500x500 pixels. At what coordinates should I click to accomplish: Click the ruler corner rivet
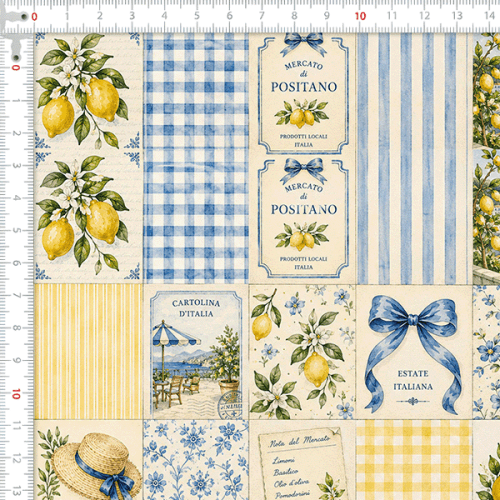(x=24, y=16)
